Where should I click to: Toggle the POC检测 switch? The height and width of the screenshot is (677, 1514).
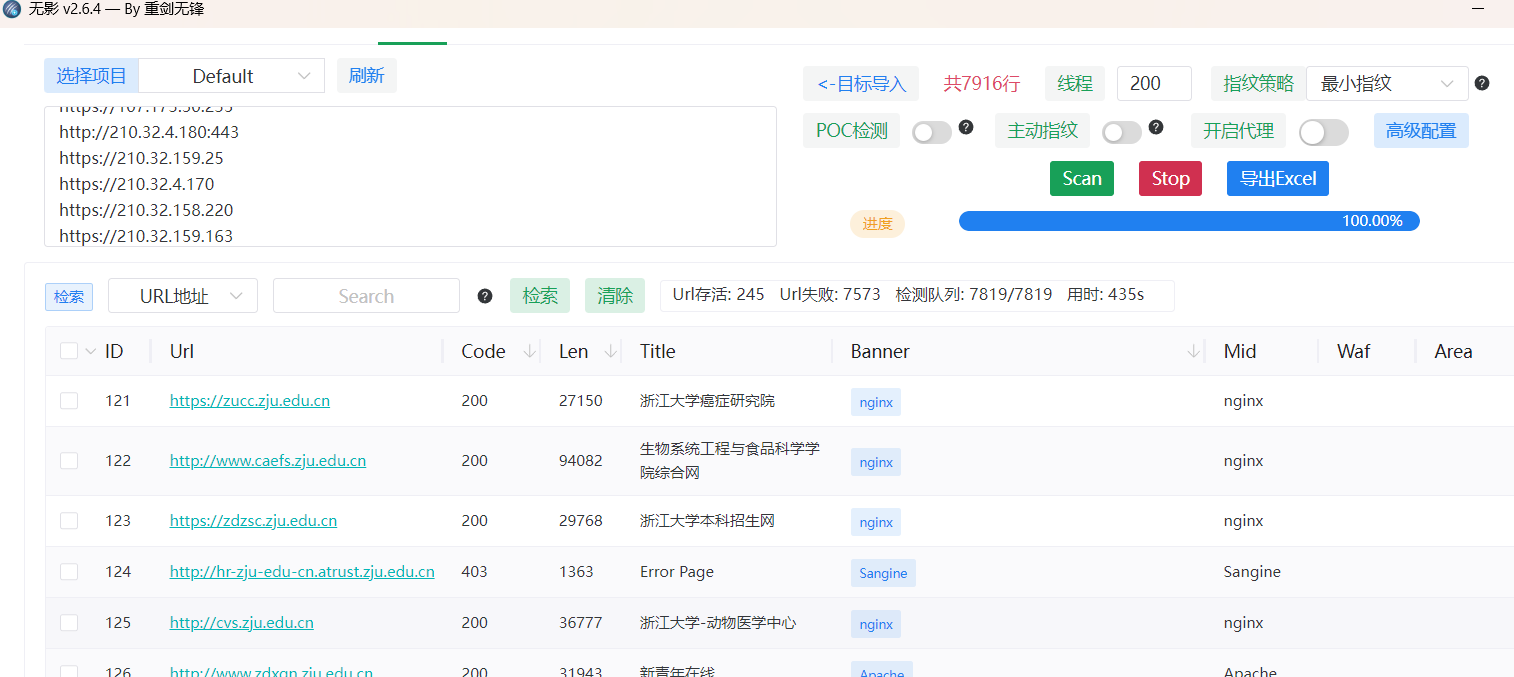pyautogui.click(x=931, y=132)
